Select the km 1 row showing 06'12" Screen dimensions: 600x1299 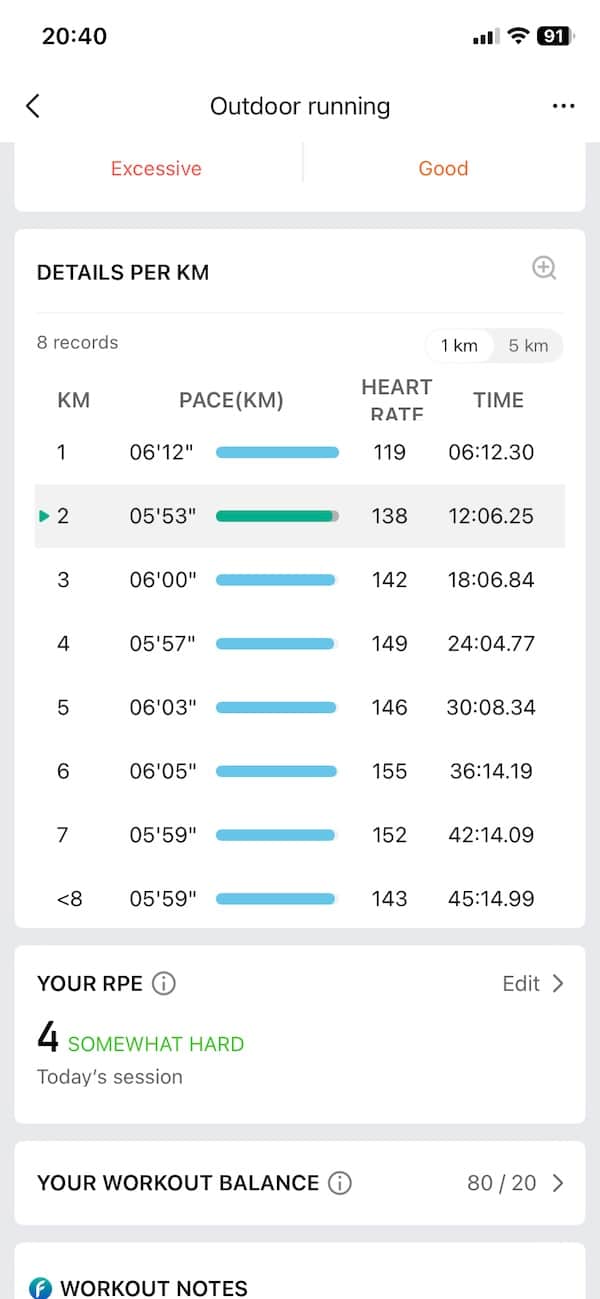coord(300,452)
